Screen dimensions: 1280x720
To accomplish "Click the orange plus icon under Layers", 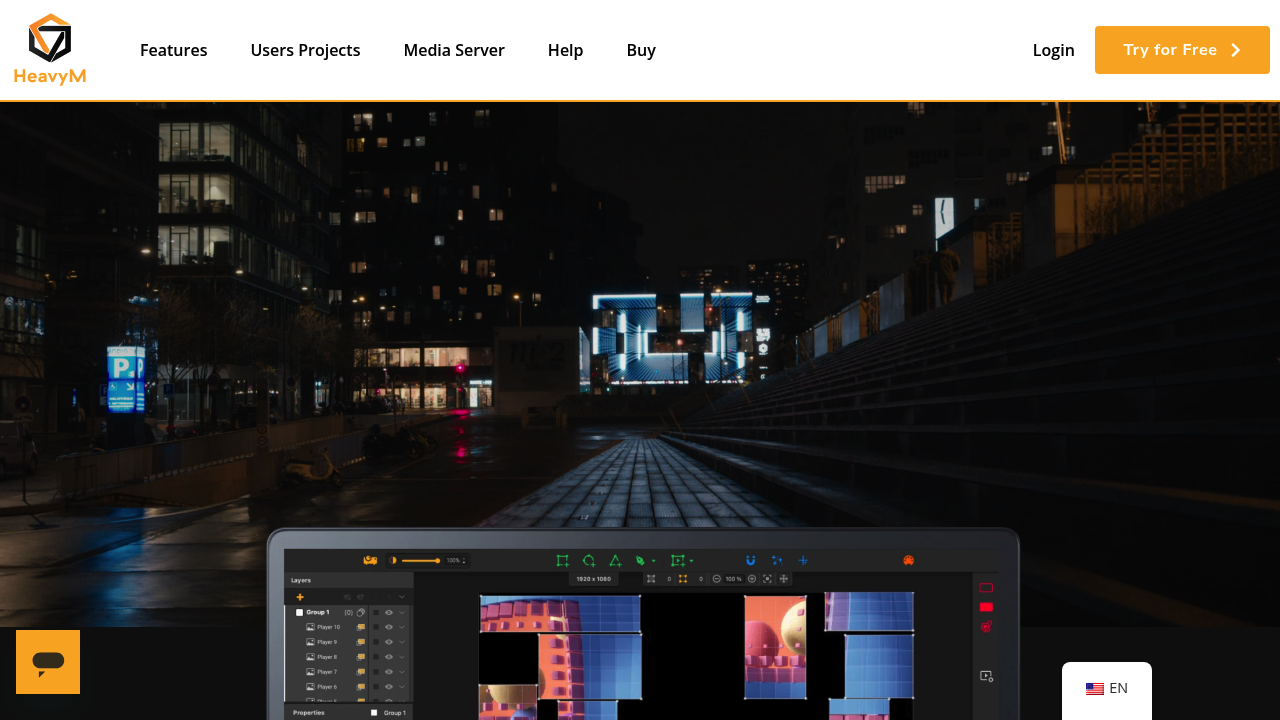I will [300, 597].
